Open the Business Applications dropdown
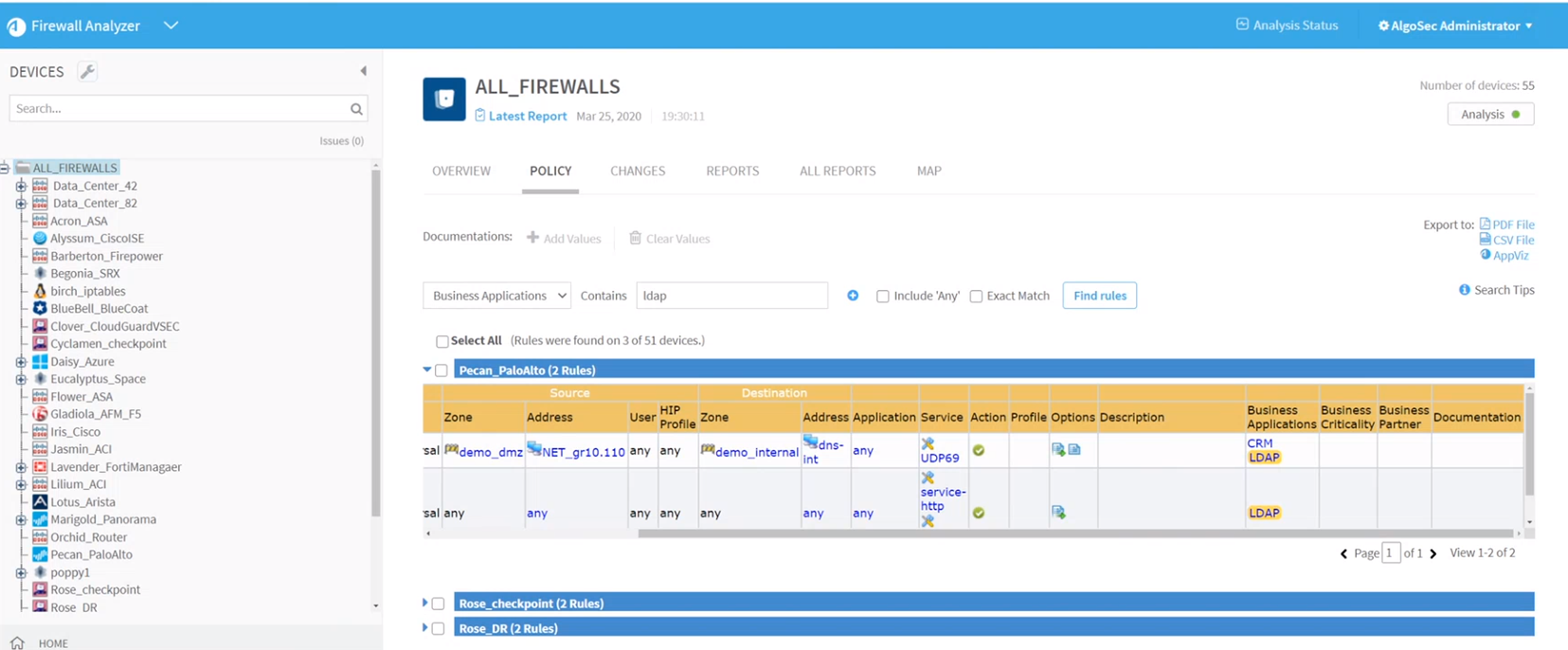The width and height of the screenshot is (1568, 650). tap(496, 296)
